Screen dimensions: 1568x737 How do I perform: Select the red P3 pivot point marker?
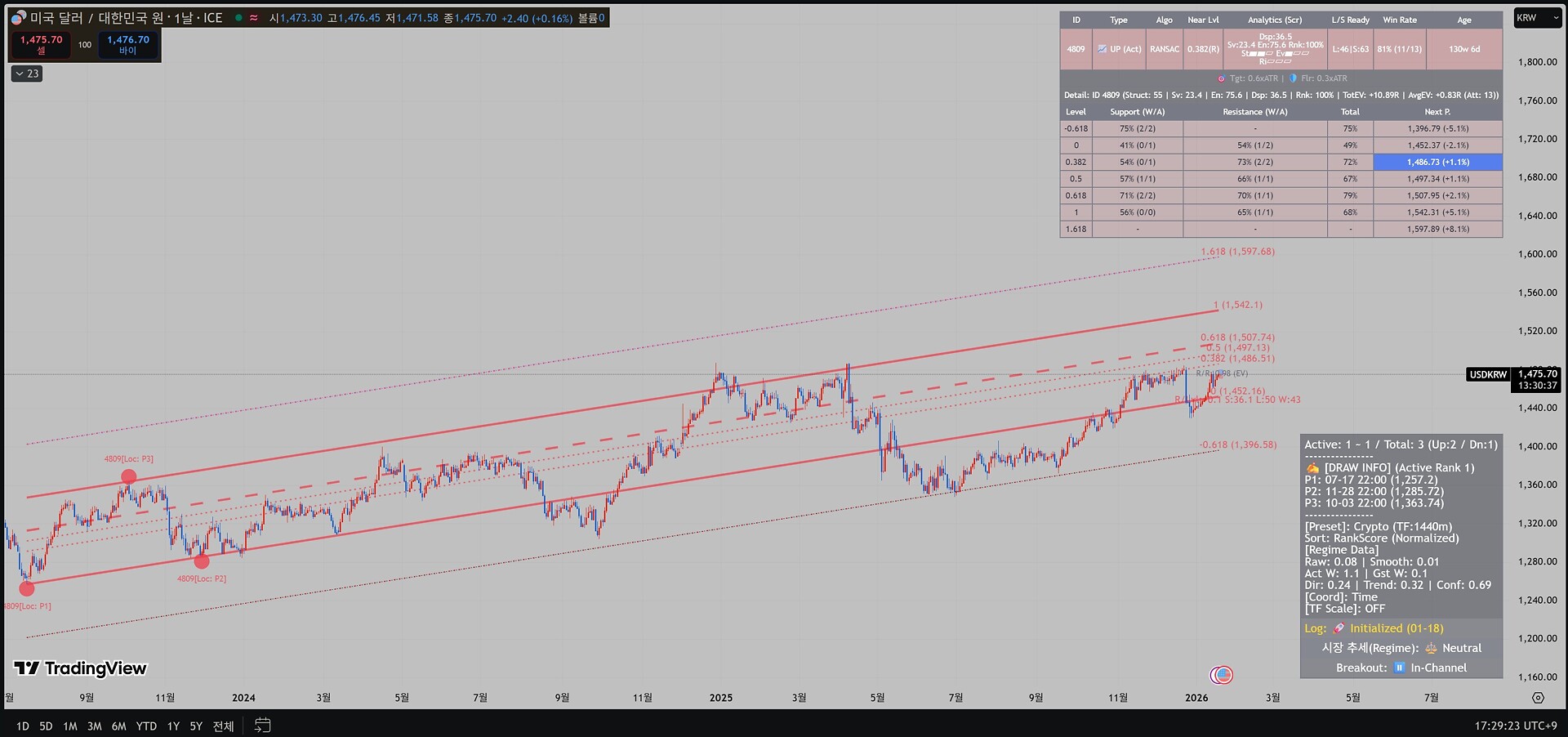(129, 476)
